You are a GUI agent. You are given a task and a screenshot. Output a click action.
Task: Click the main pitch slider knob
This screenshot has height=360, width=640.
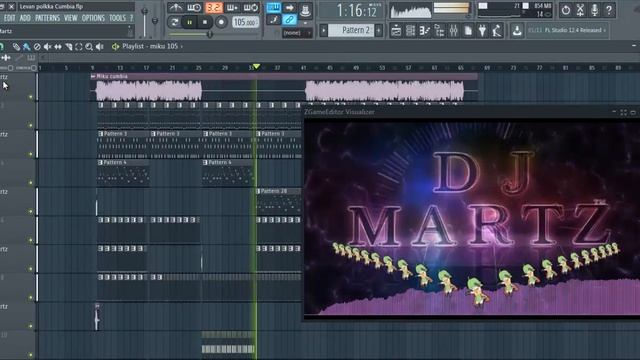pos(155,20)
